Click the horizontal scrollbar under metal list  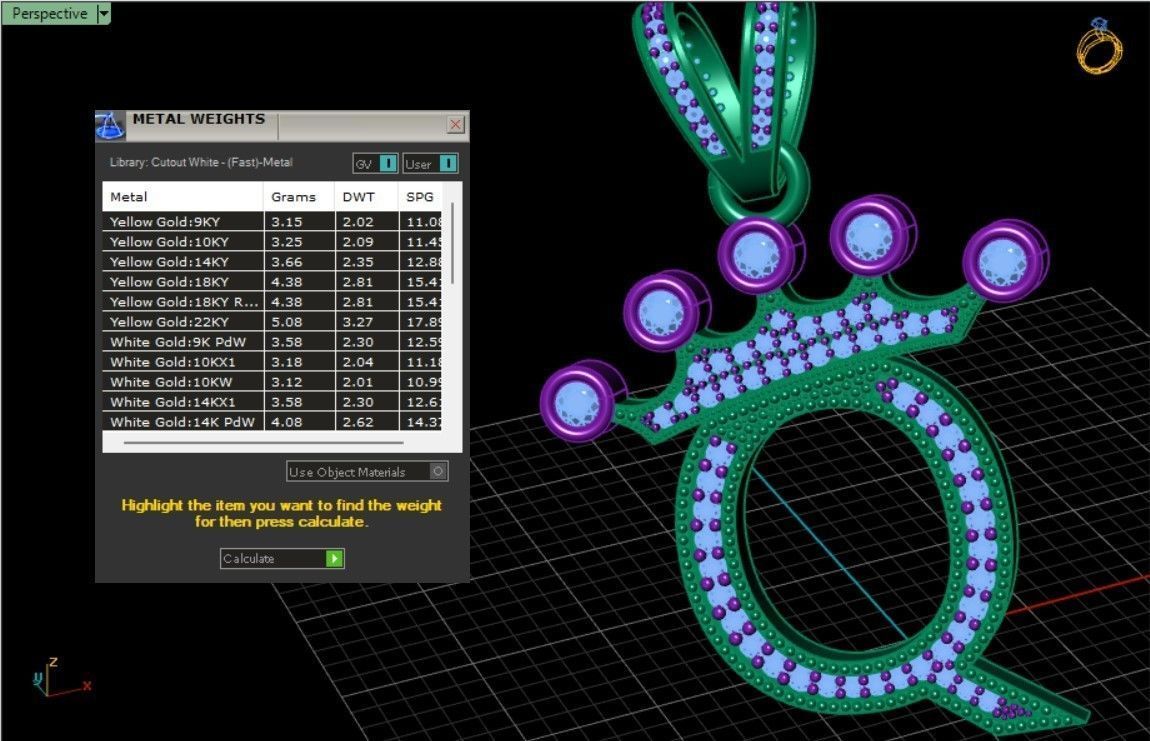point(263,442)
